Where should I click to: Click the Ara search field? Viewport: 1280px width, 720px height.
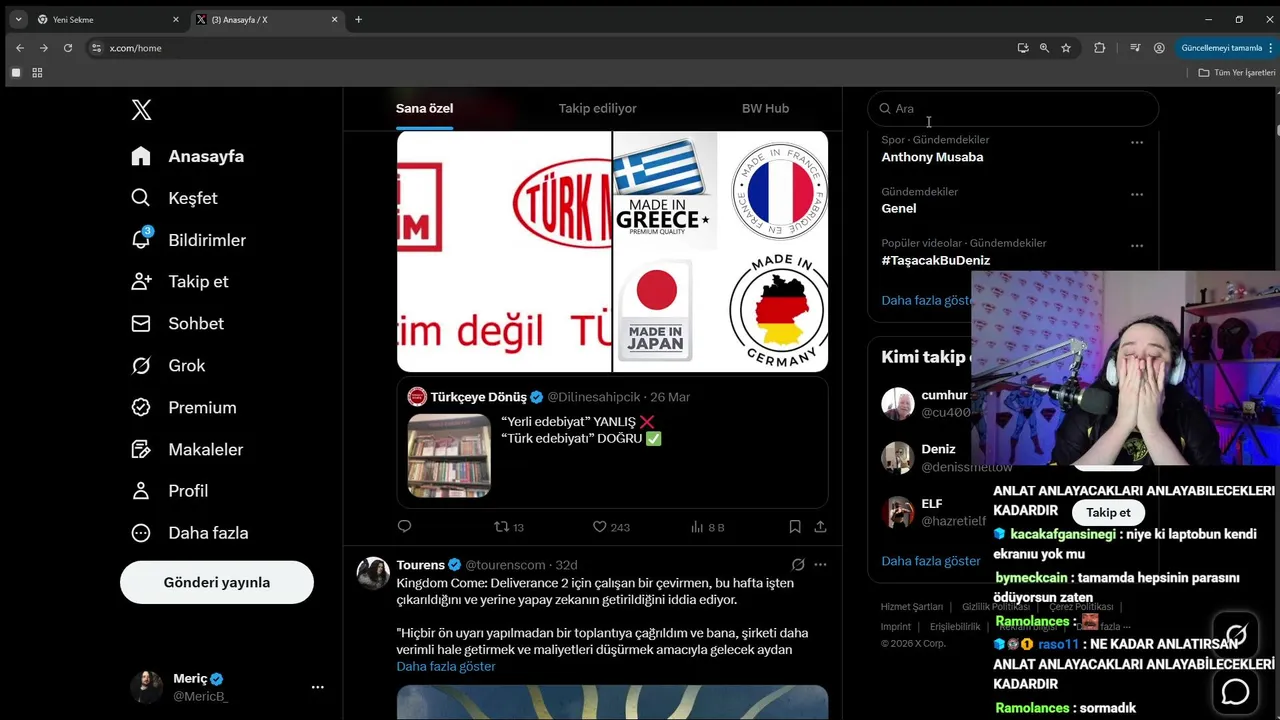(x=1014, y=109)
